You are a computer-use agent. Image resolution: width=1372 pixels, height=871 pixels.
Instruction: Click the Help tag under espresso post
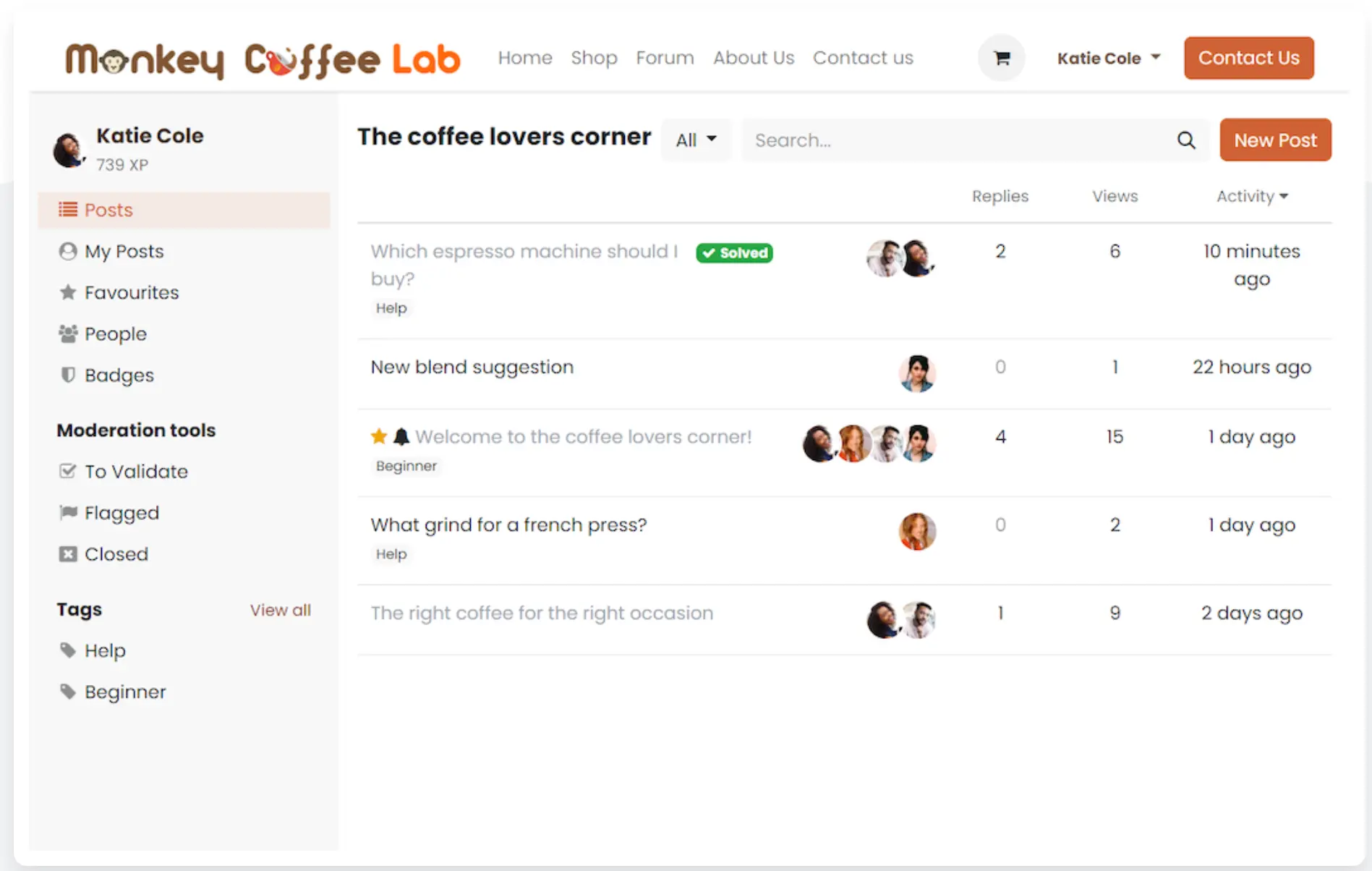click(x=391, y=308)
